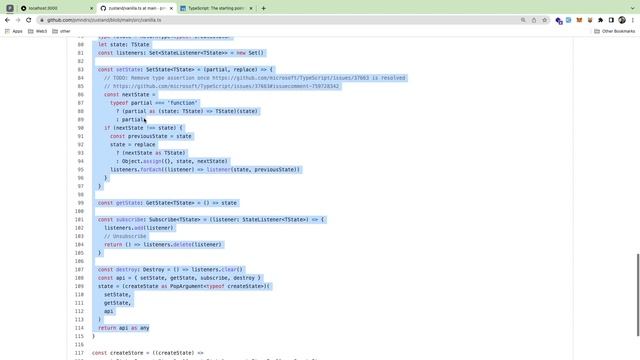Click 'let state: TState' on line 80
The width and height of the screenshot is (640, 360).
pos(124,44)
